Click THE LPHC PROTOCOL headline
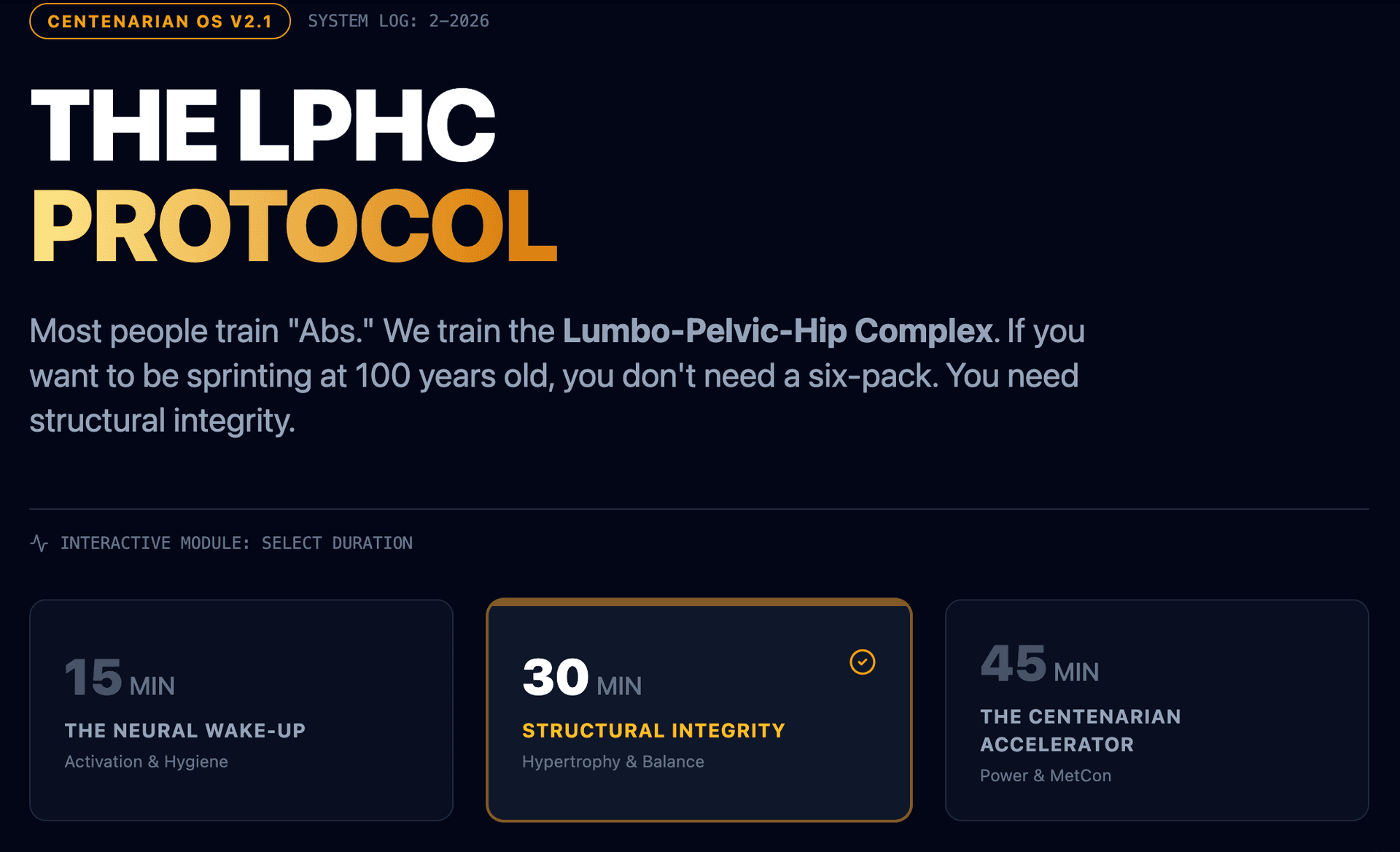The width and height of the screenshot is (1400, 852). click(292, 175)
